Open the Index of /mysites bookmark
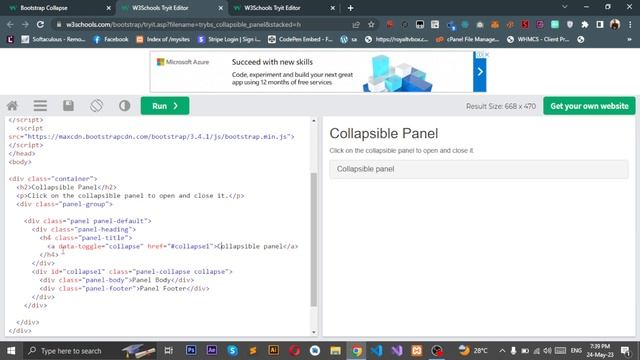Image resolution: width=640 pixels, height=360 pixels. pyautogui.click(x=163, y=40)
